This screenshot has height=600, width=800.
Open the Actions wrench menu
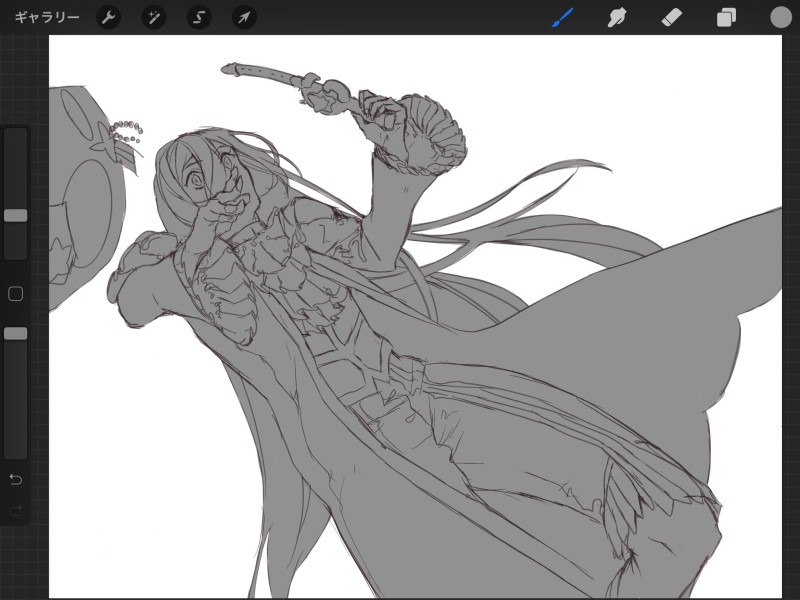(109, 18)
